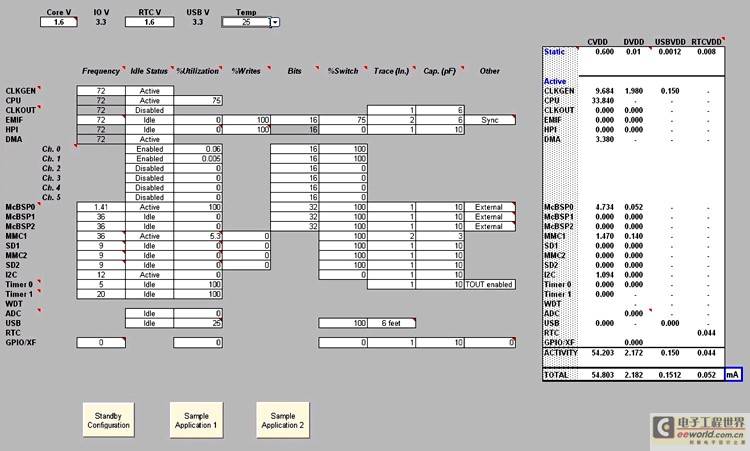Click the USBVDD column header

(670, 42)
